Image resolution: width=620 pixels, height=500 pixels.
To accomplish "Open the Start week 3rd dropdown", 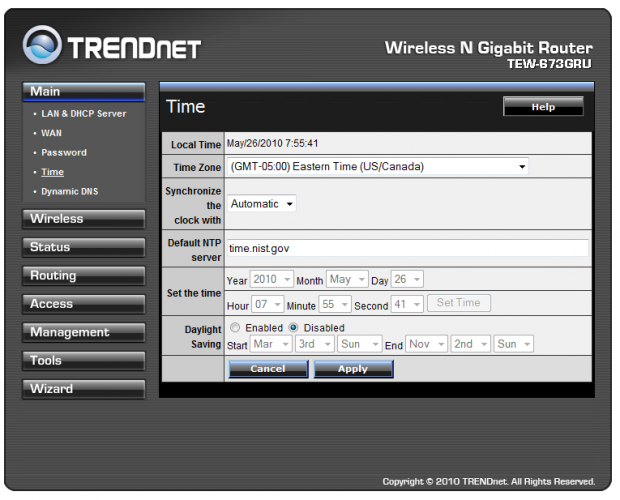I will click(x=315, y=344).
